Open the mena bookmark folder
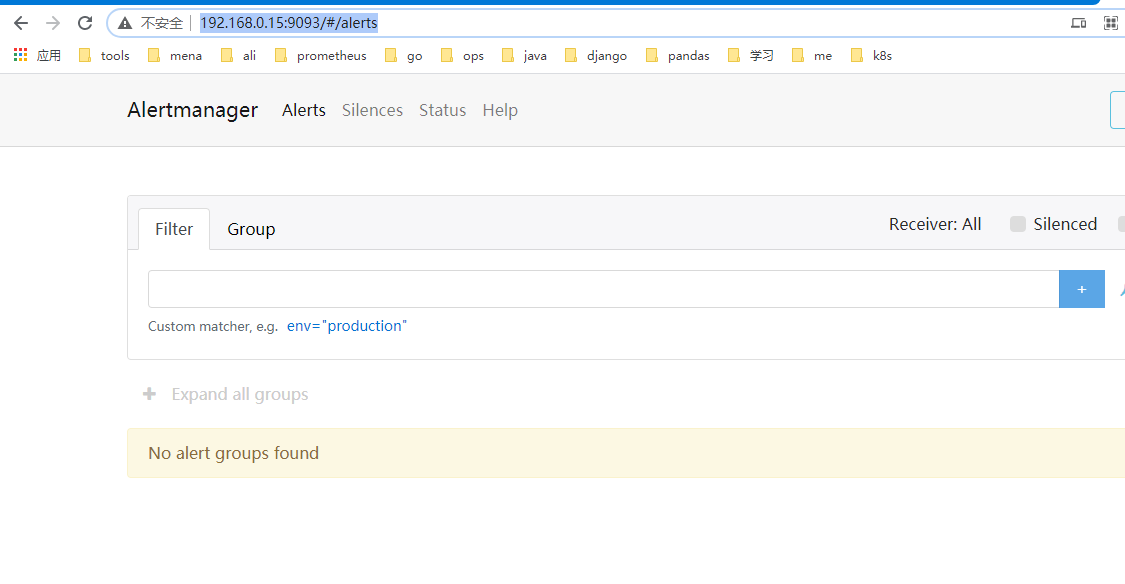Image resolution: width=1125 pixels, height=584 pixels. point(174,55)
